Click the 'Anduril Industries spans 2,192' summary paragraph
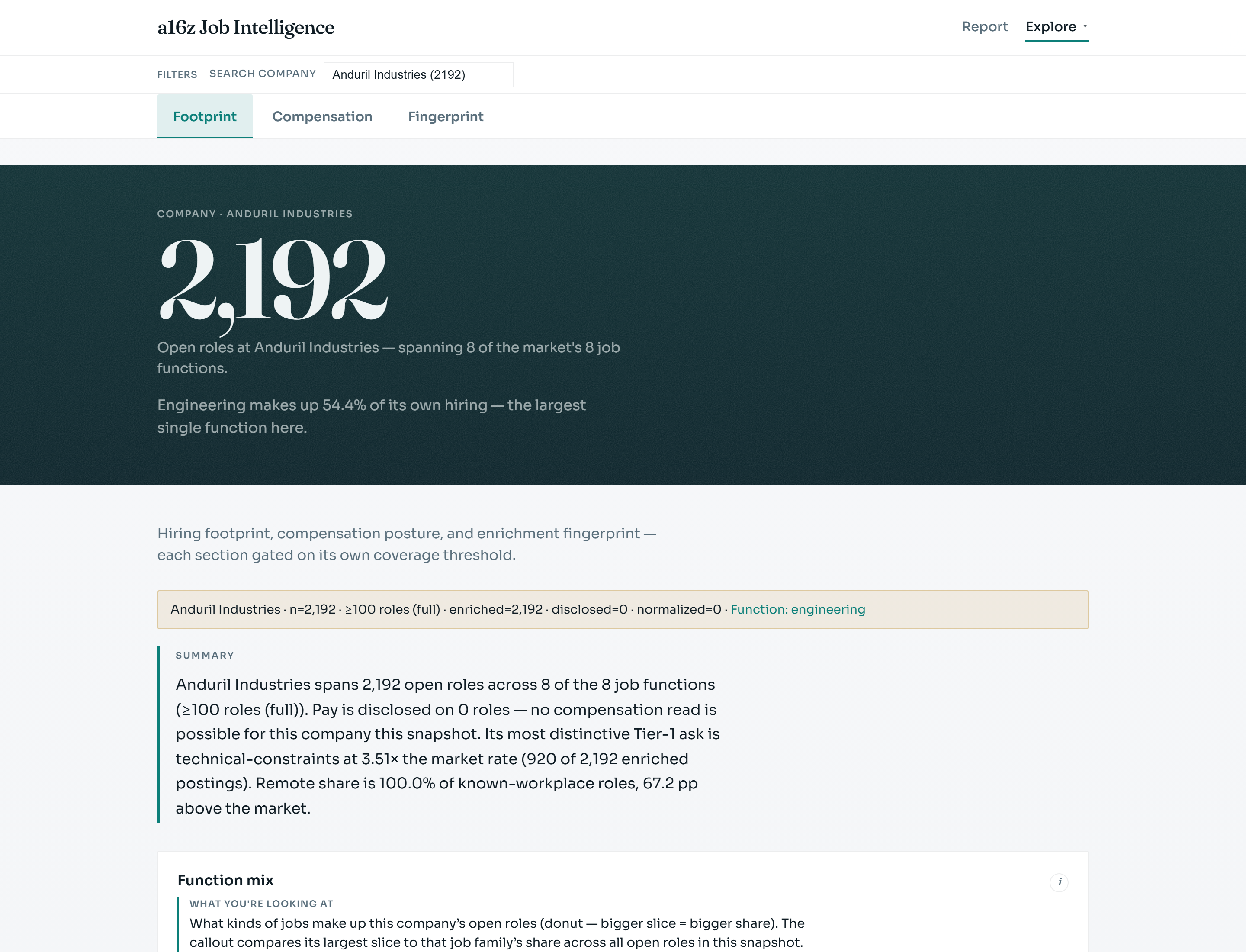The image size is (1246, 952). point(448,746)
